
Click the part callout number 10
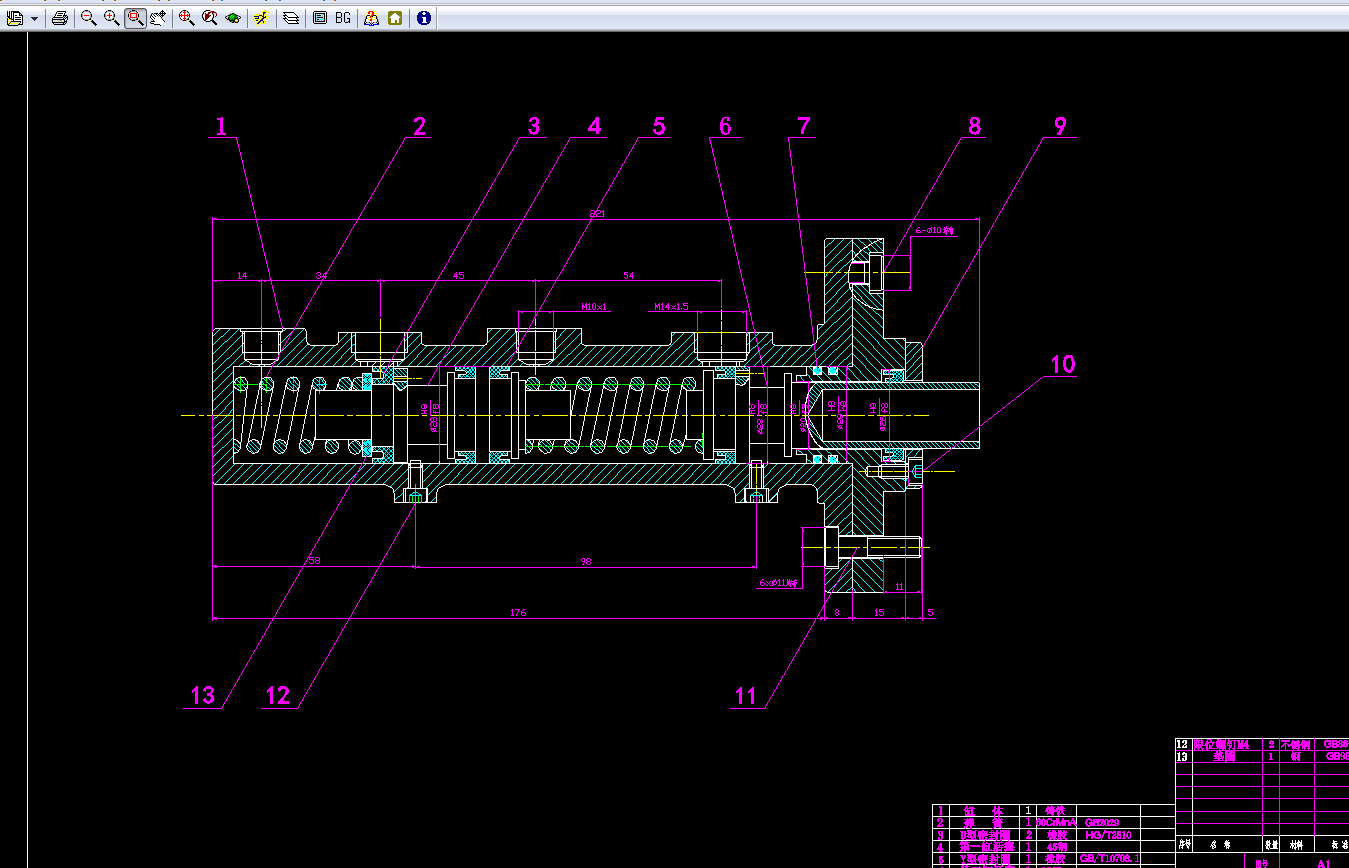1062,365
